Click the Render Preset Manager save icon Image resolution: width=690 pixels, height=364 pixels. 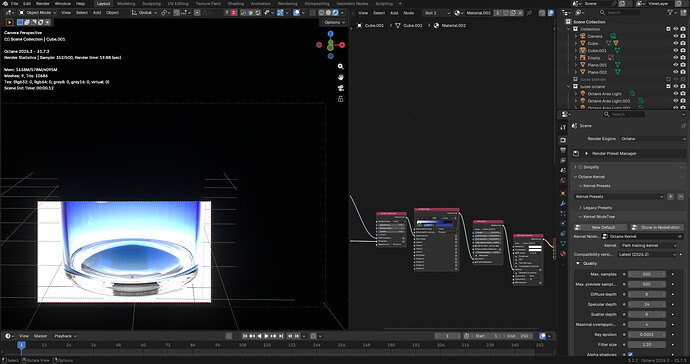click(x=576, y=154)
